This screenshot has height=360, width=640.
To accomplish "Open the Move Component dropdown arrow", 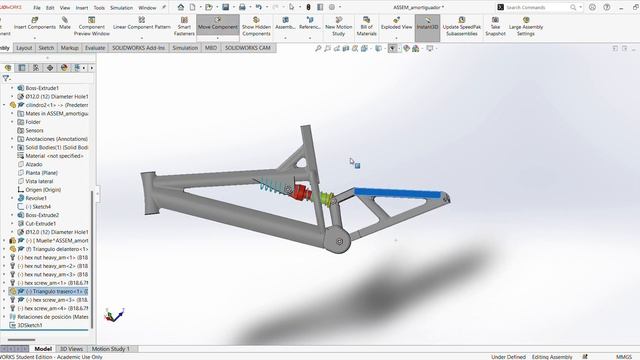I will 218,38.
